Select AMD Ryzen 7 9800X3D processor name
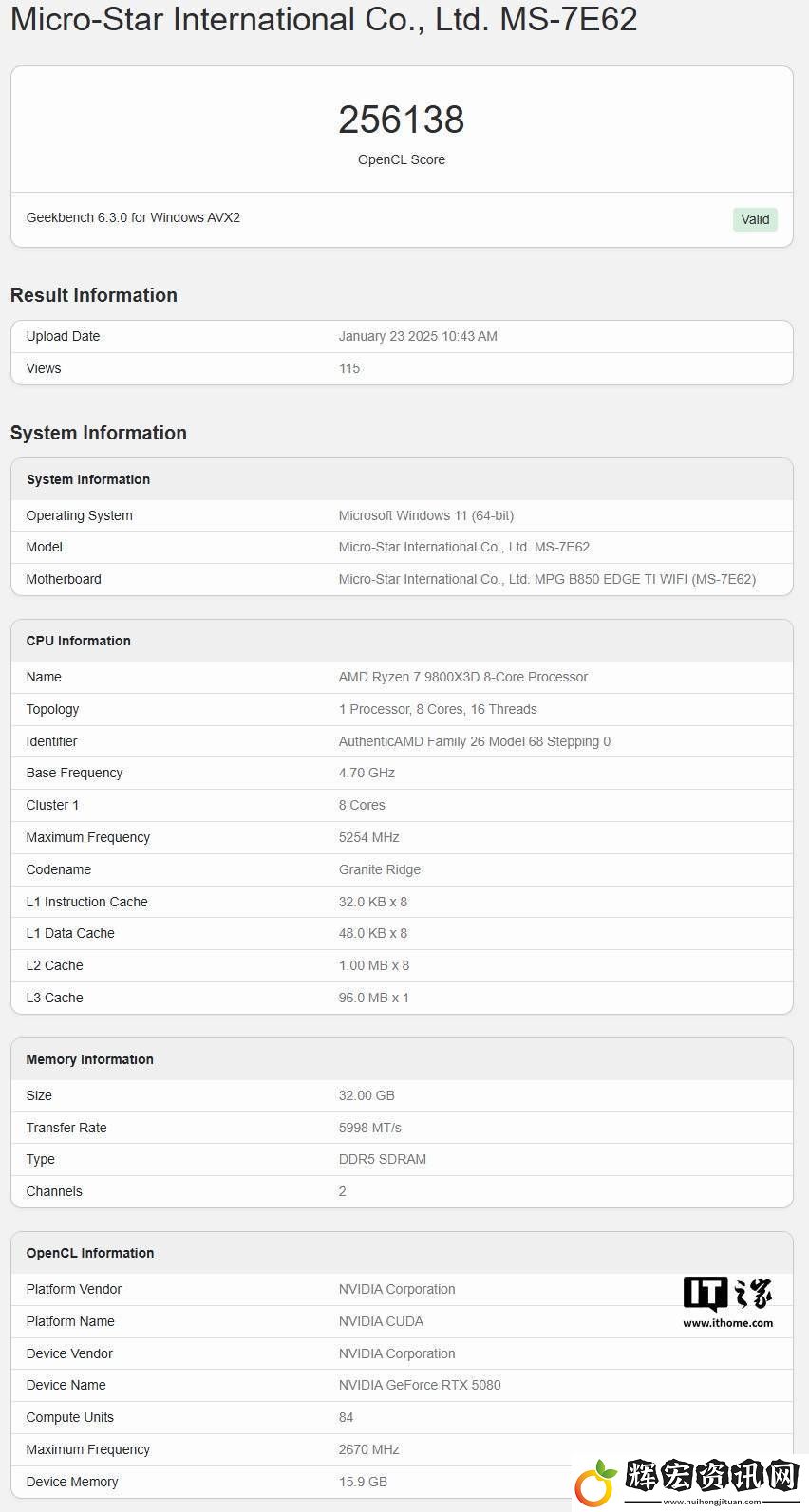The width and height of the screenshot is (809, 1512). [463, 677]
